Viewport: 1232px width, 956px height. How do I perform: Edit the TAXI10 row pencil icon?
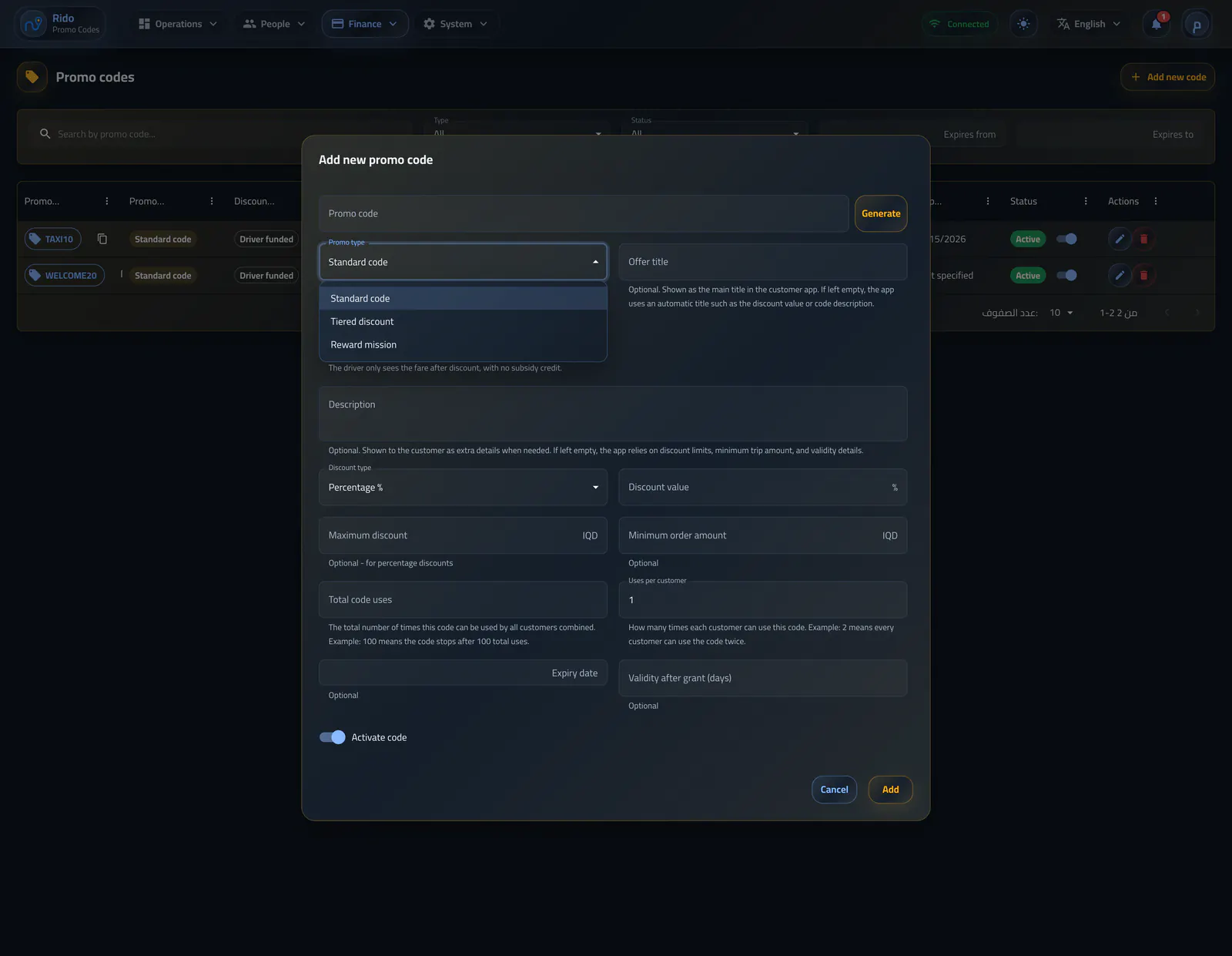click(x=1120, y=239)
